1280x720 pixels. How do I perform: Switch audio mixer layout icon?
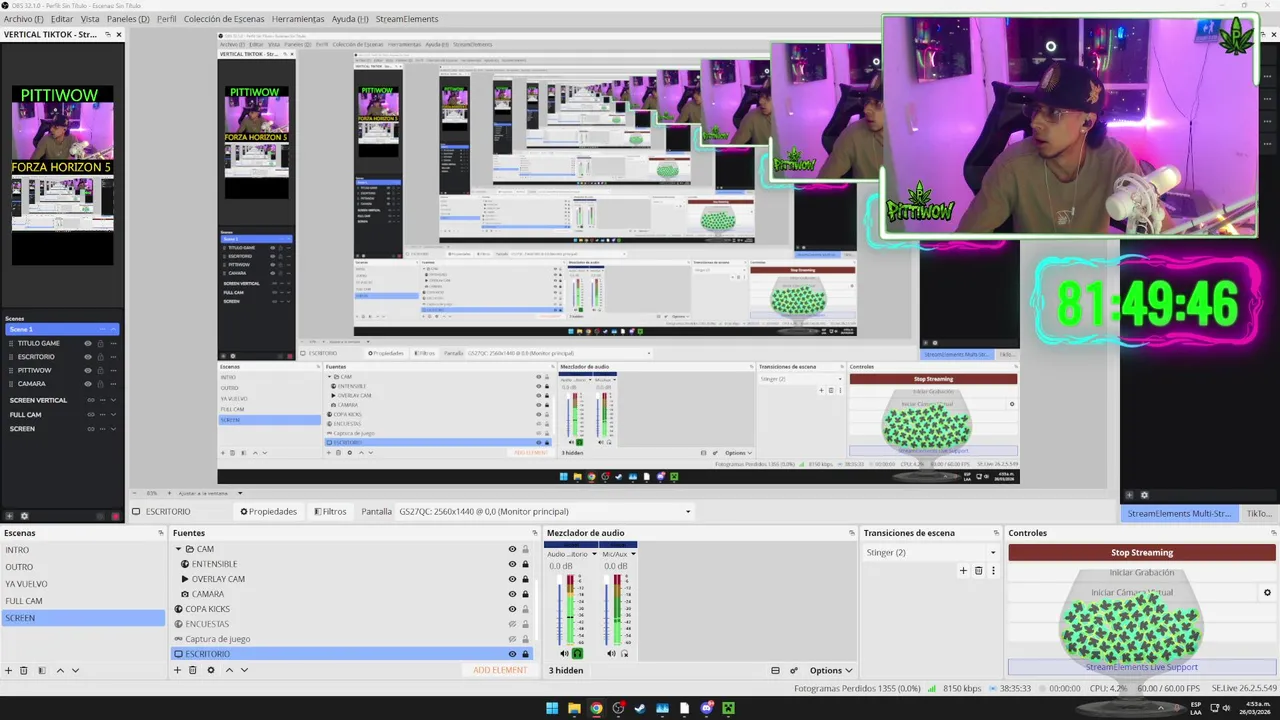[775, 671]
